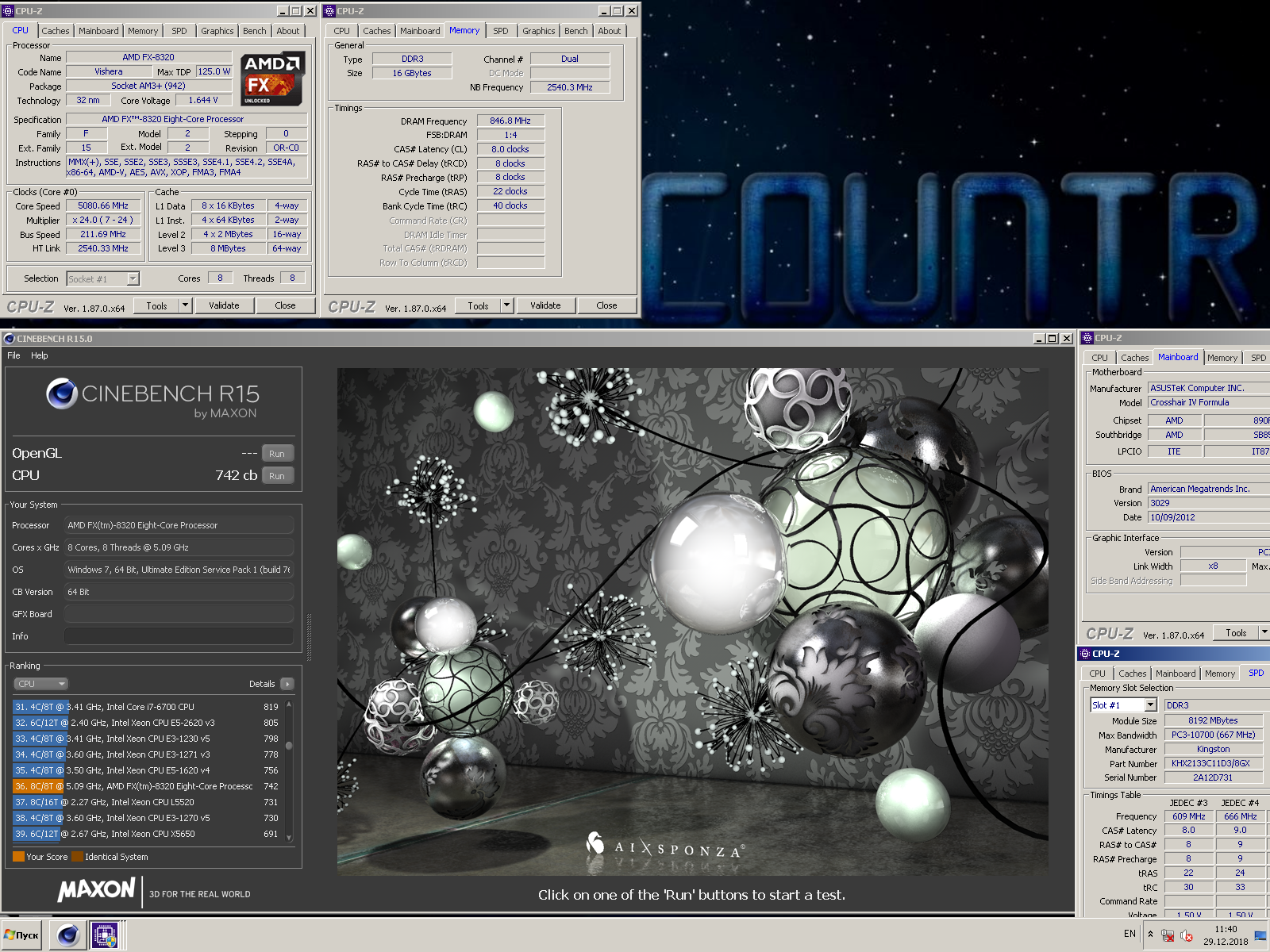Click the Cinebench R15 sphere logo
1270x952 pixels.
point(62,393)
